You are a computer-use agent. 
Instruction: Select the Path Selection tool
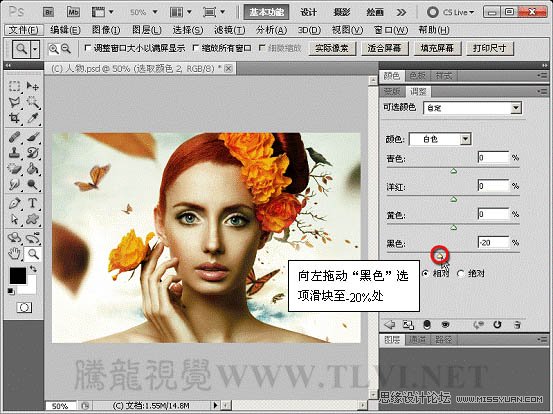(14, 219)
